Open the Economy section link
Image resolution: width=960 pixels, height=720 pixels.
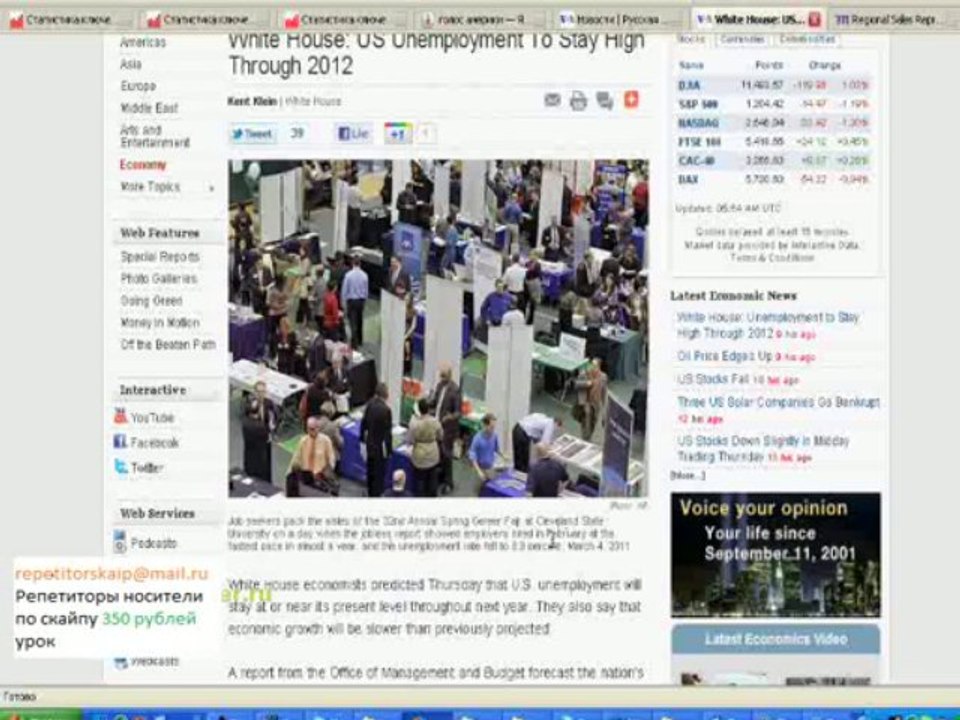[x=143, y=165]
